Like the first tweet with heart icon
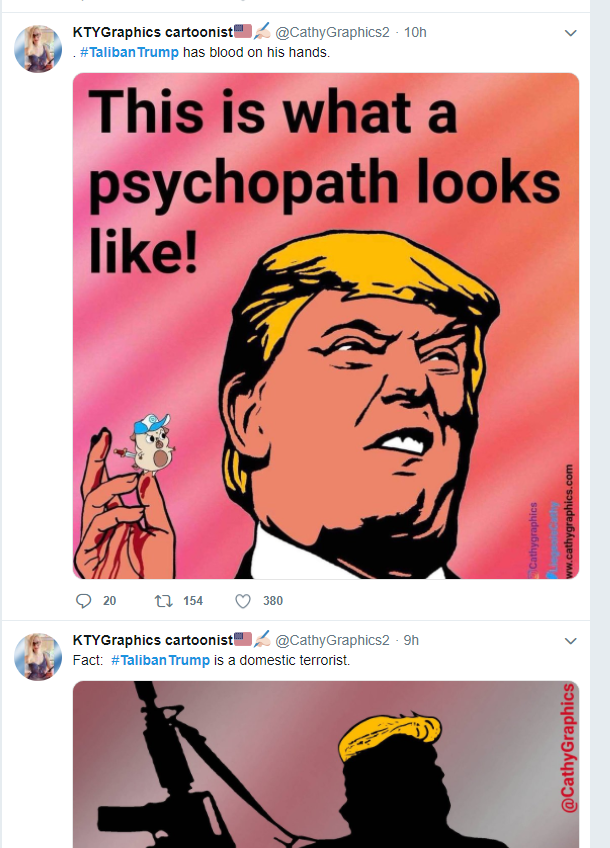 pyautogui.click(x=243, y=601)
